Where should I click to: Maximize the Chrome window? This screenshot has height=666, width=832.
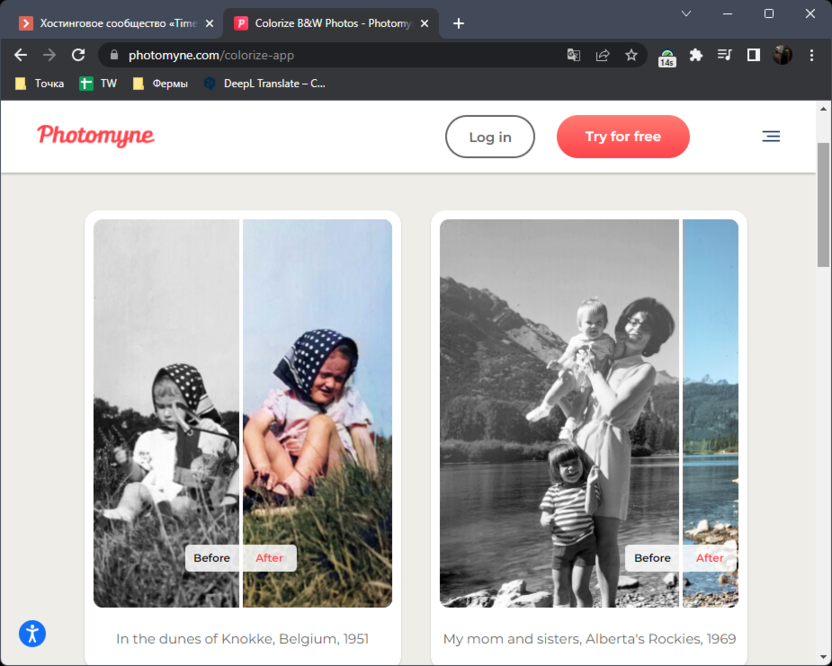pos(769,14)
